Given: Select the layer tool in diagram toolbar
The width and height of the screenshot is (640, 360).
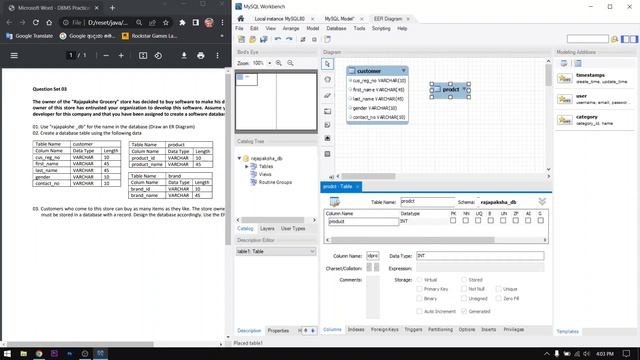Looking at the screenshot, I should [327, 111].
